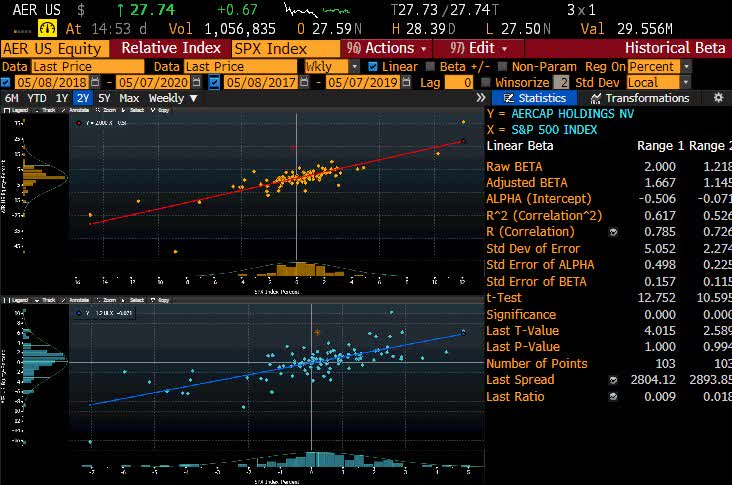Viewport: 732px width, 485px height.
Task: Select the Max range tab
Action: coord(129,98)
